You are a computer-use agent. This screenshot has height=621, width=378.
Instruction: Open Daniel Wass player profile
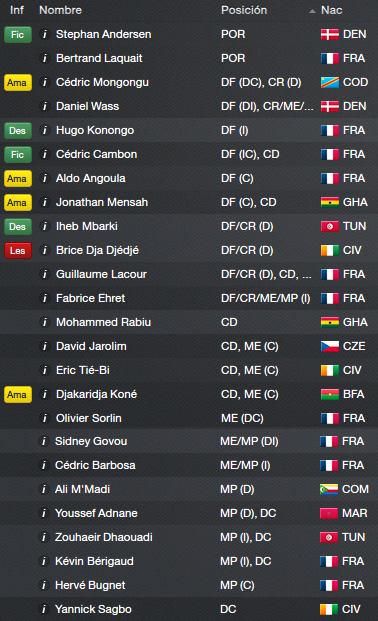[x=88, y=106]
